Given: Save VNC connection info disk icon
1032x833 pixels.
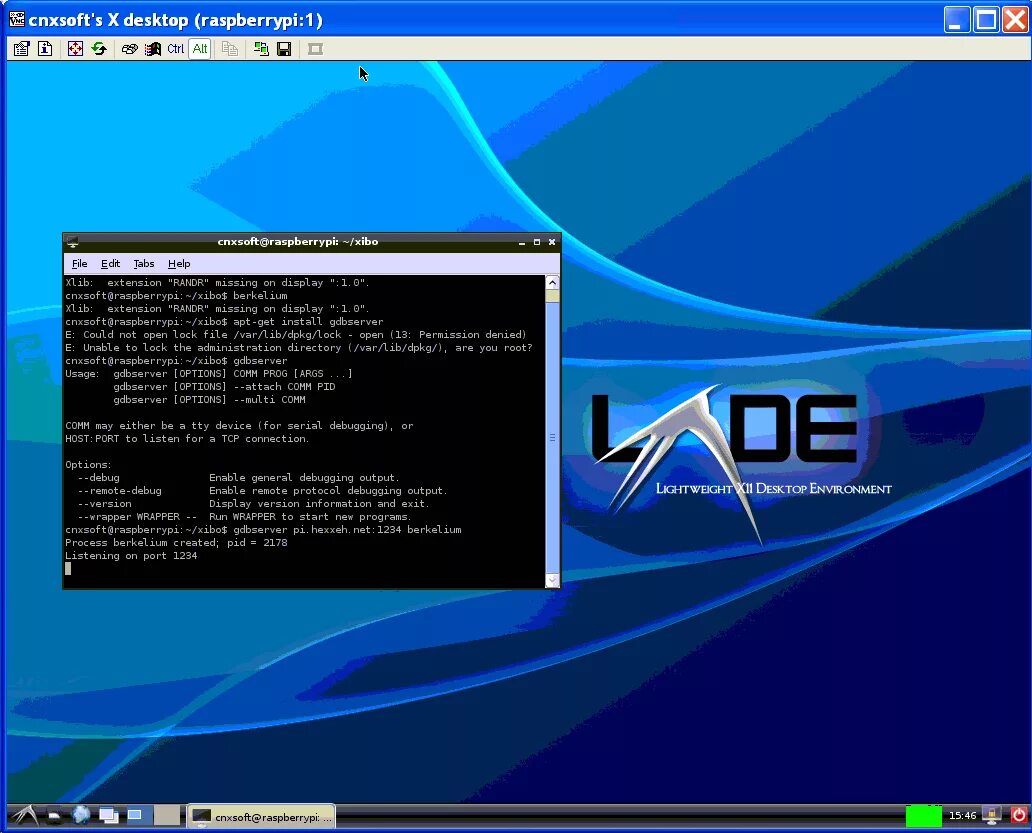Looking at the screenshot, I should coord(284,49).
